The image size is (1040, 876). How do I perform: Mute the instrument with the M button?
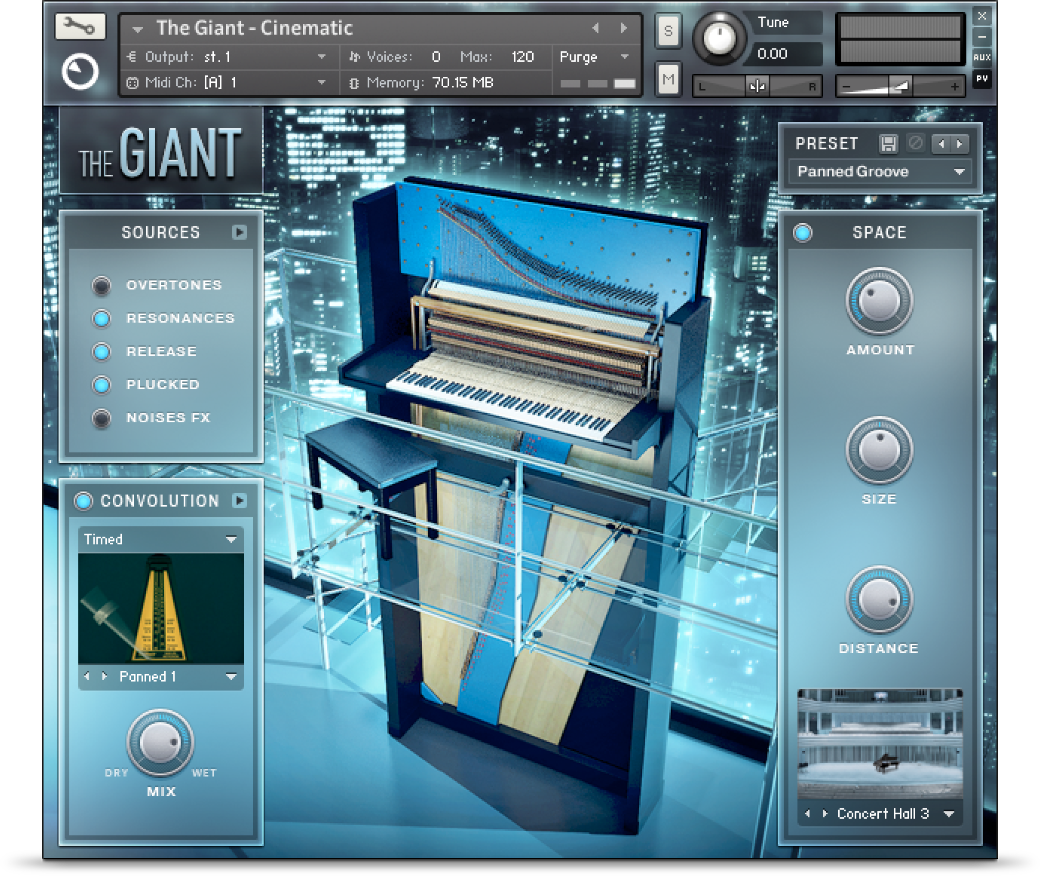coord(668,80)
